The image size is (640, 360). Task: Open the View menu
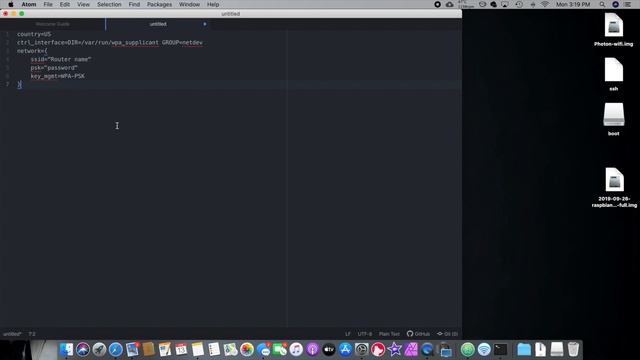point(83,4)
